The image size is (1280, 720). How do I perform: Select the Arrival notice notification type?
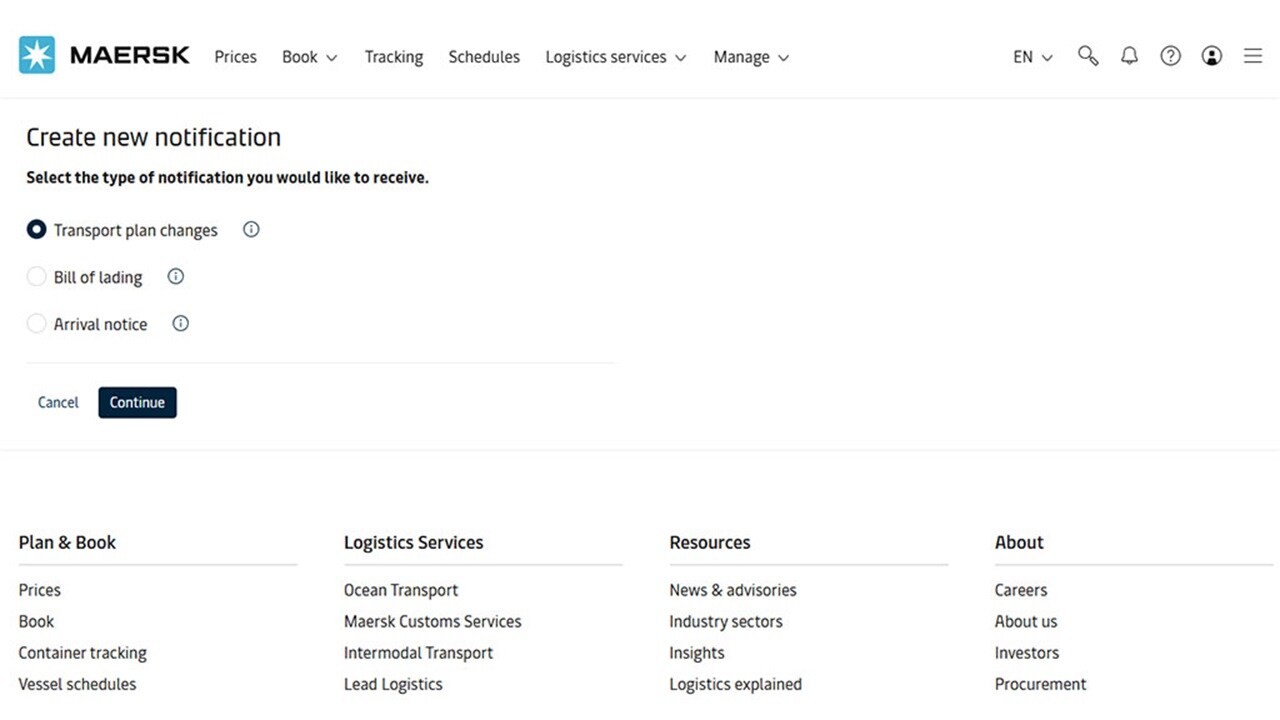pos(36,323)
